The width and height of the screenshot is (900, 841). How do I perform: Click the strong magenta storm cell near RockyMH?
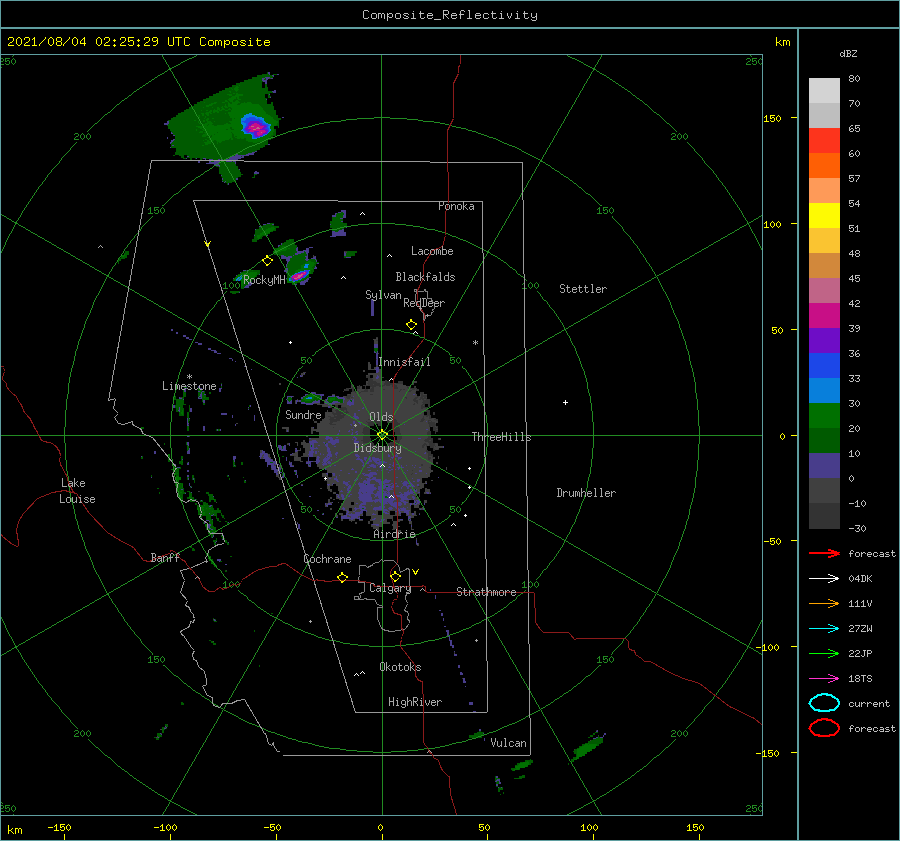(x=298, y=277)
